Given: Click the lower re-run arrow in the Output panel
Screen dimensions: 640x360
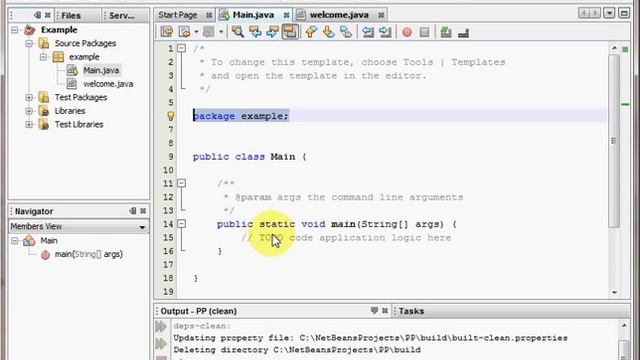Looking at the screenshot, I should coord(161,344).
